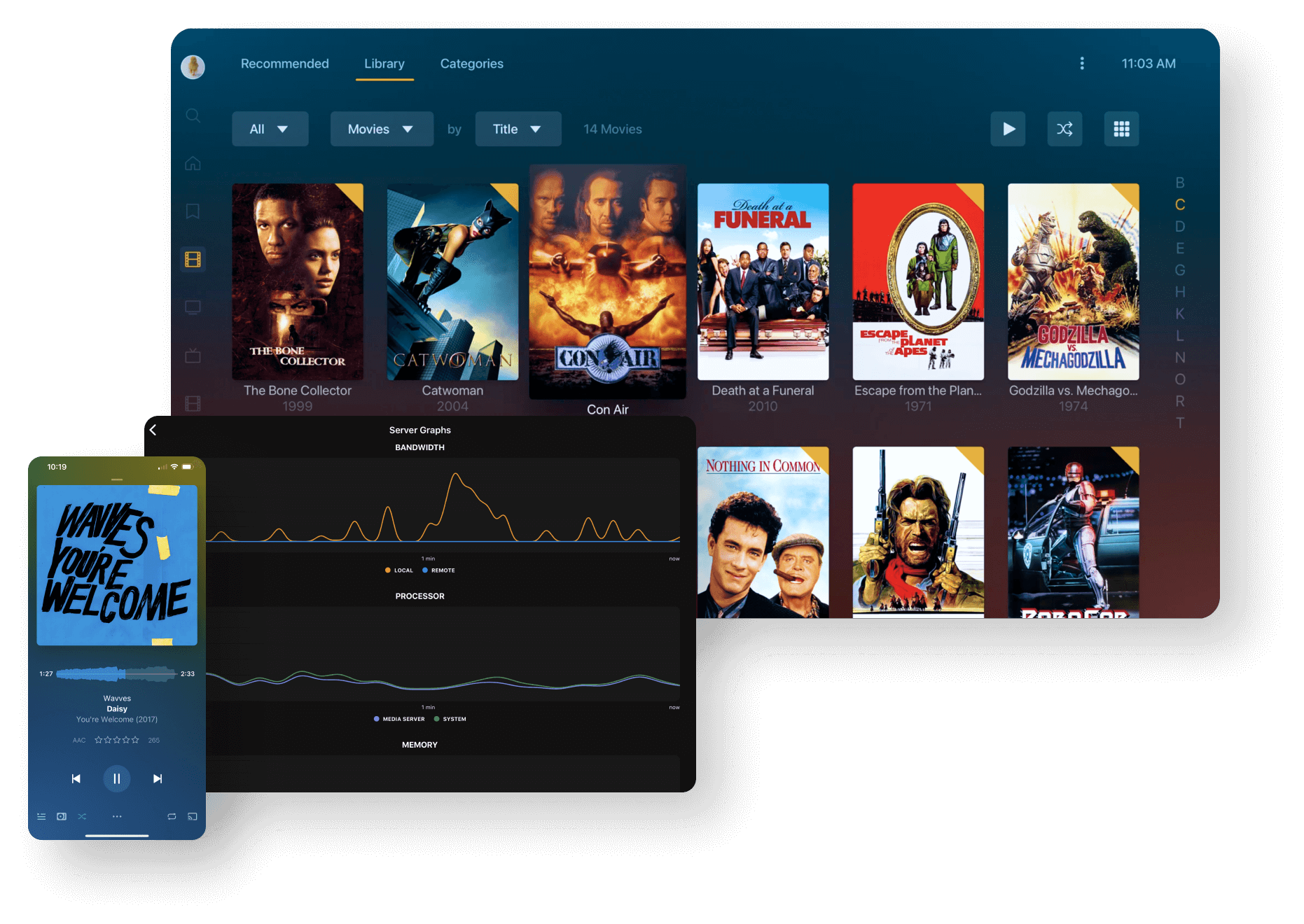Toggle shuffle play for the movie library
This screenshot has width=1304, height=924.
pyautogui.click(x=1064, y=129)
